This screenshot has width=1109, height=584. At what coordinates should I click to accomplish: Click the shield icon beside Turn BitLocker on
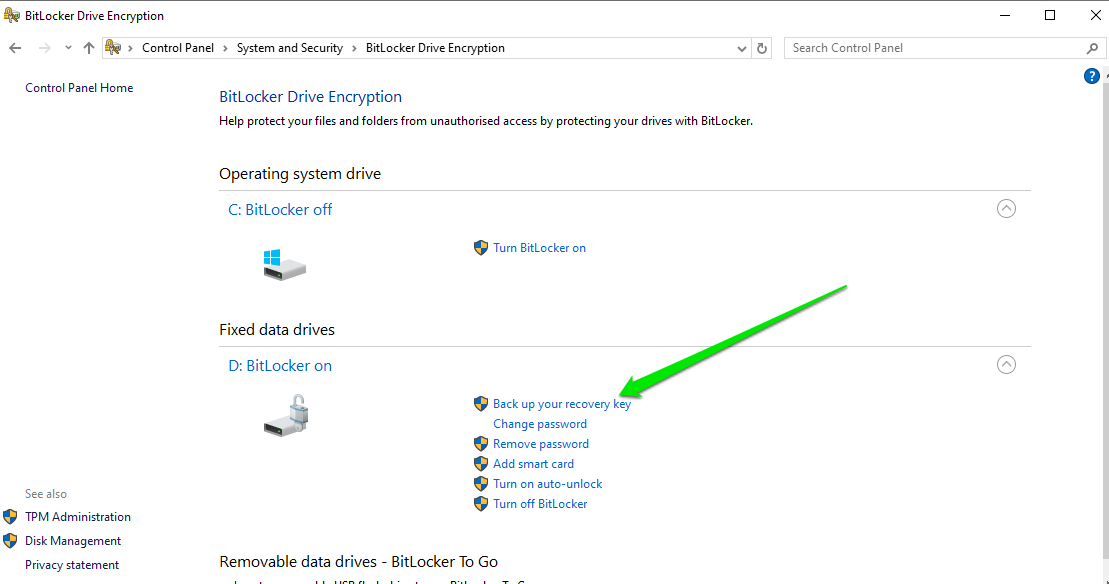pyautogui.click(x=480, y=248)
